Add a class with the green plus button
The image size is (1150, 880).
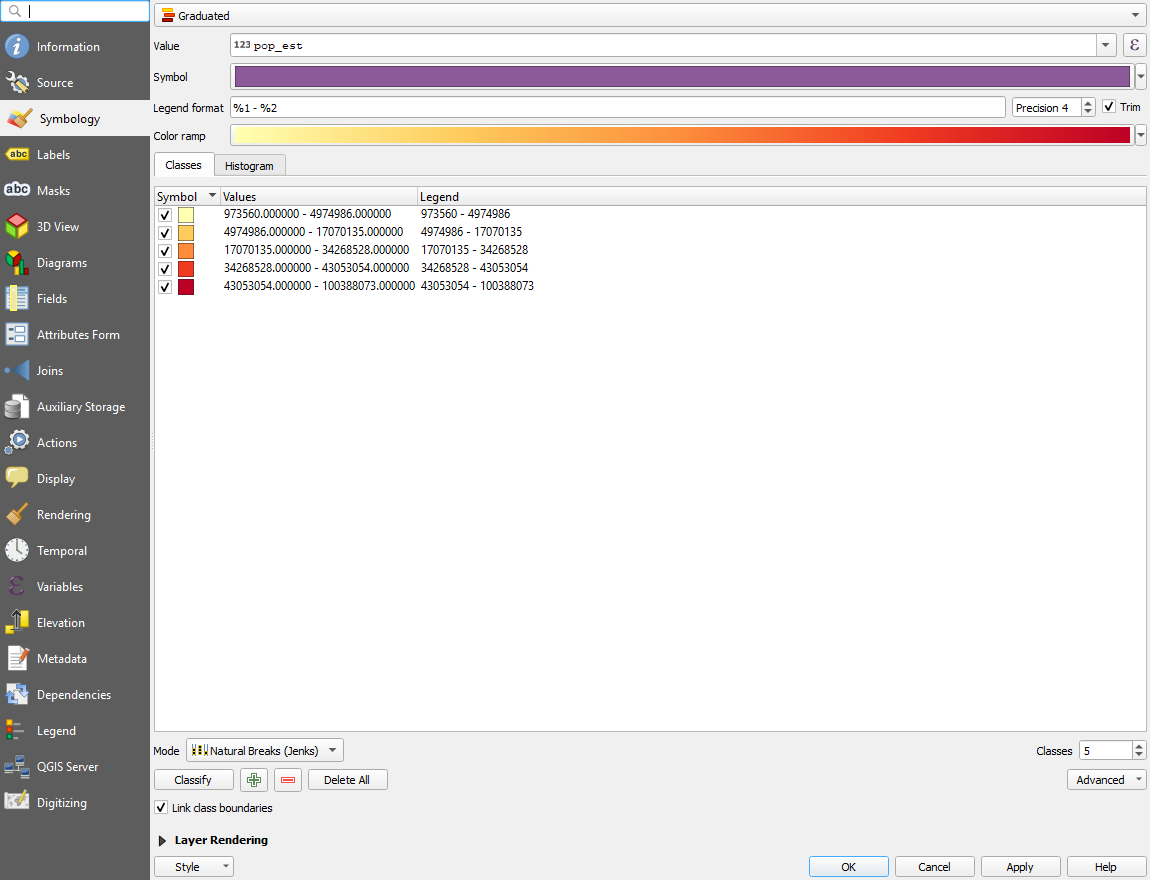(254, 780)
